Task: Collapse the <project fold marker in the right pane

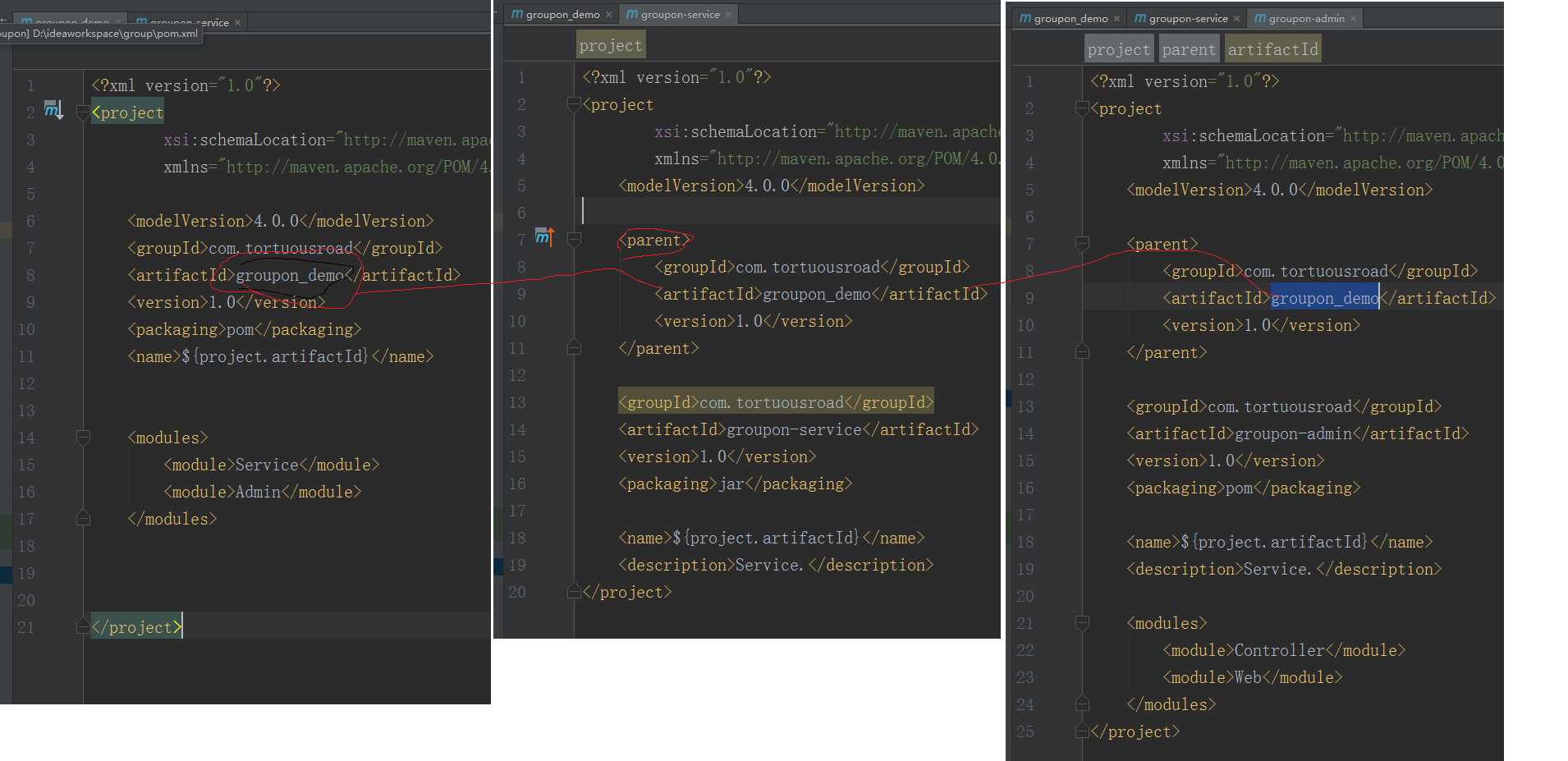Action: [x=1082, y=108]
